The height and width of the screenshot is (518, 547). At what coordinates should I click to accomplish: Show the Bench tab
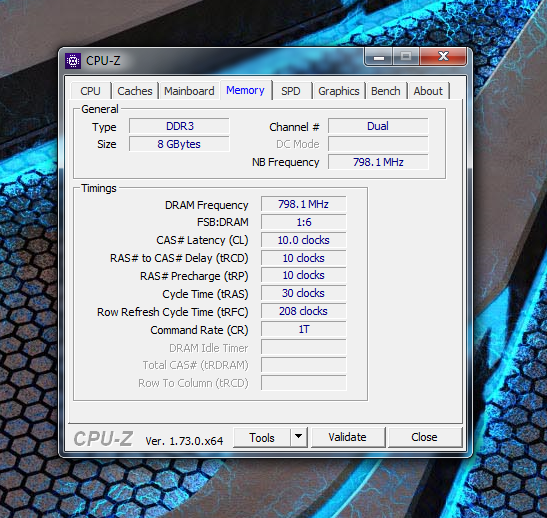pos(385,91)
